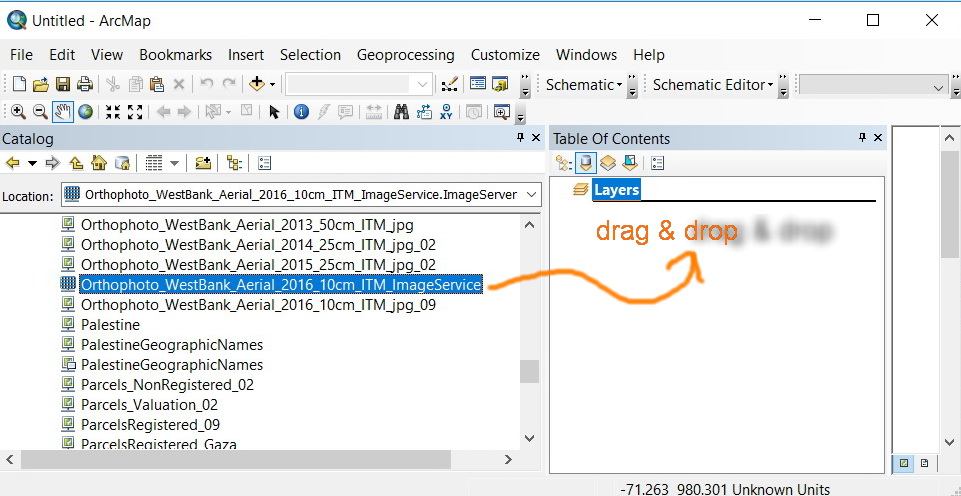Open the Create Viewer Window icon

(502, 112)
